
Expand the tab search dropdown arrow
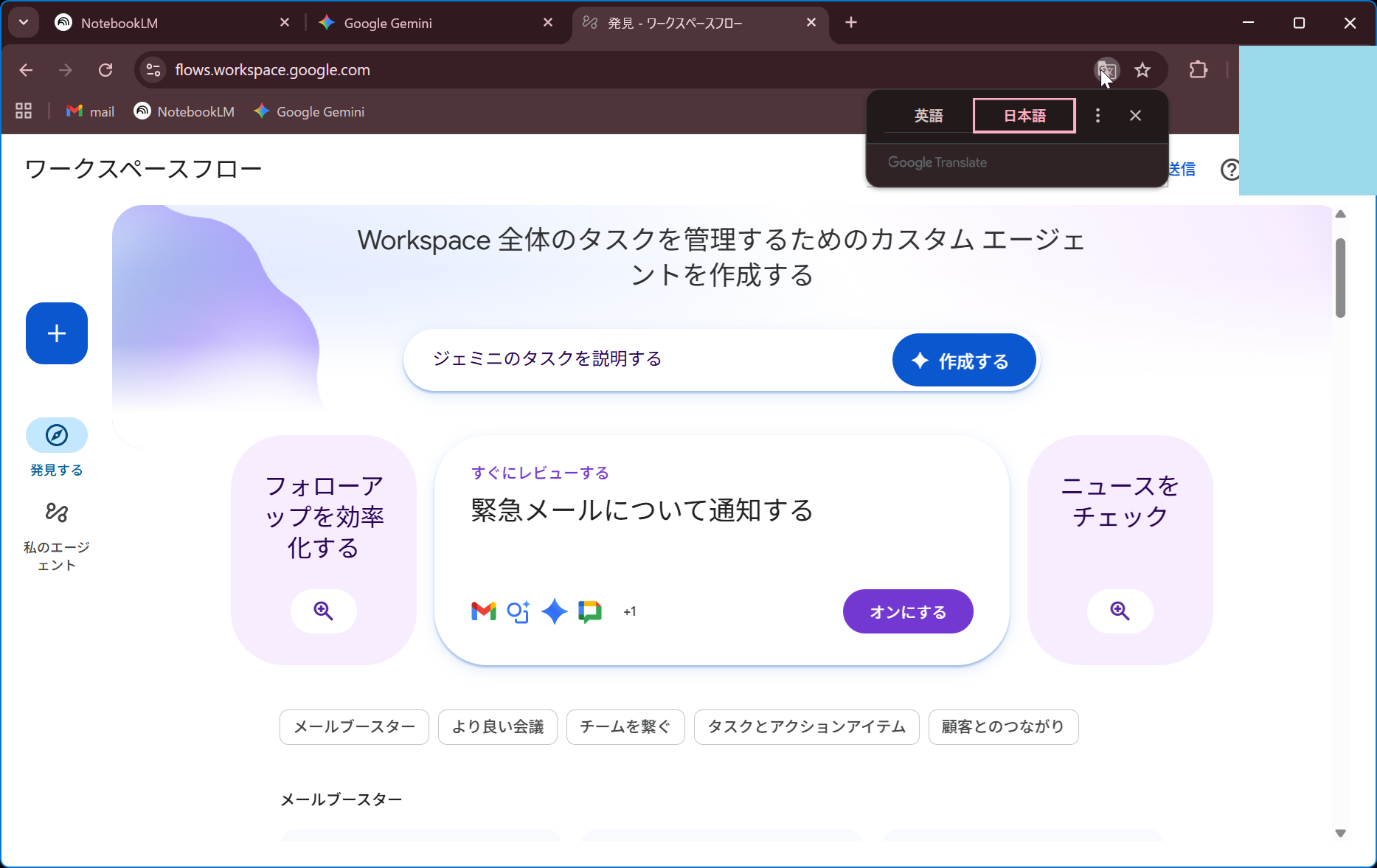[24, 23]
